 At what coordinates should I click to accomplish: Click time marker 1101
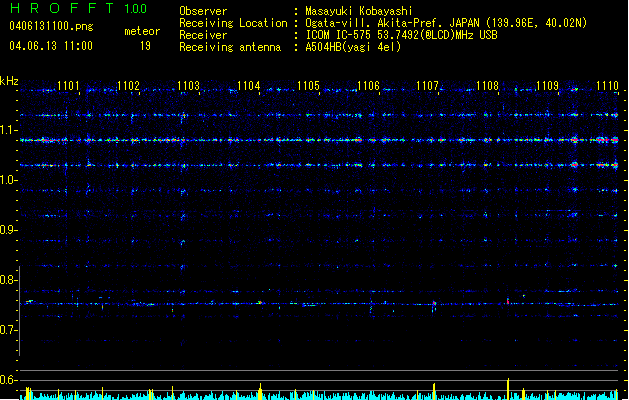coord(68,86)
